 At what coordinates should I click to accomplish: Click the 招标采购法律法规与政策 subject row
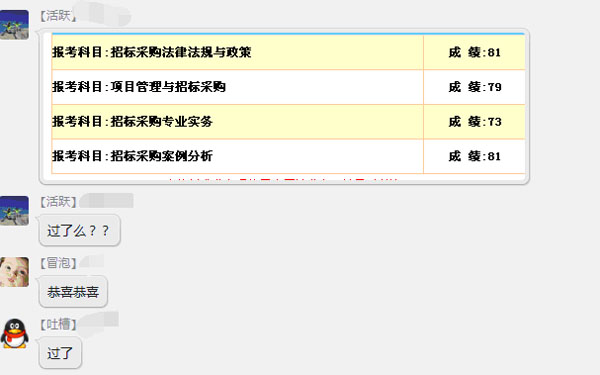point(238,52)
